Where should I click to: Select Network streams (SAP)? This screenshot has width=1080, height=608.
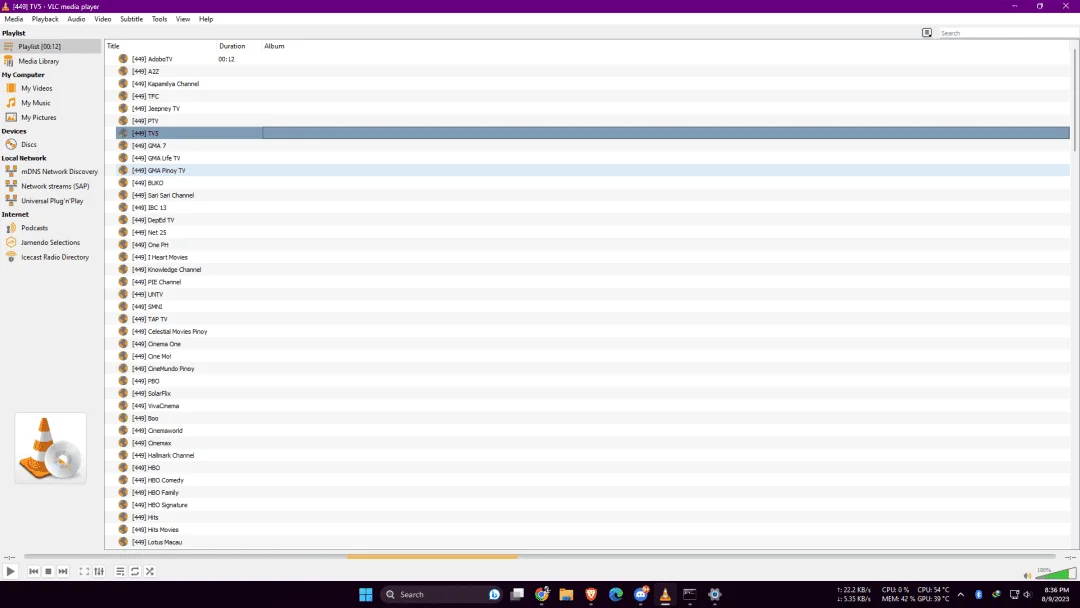tap(51, 187)
